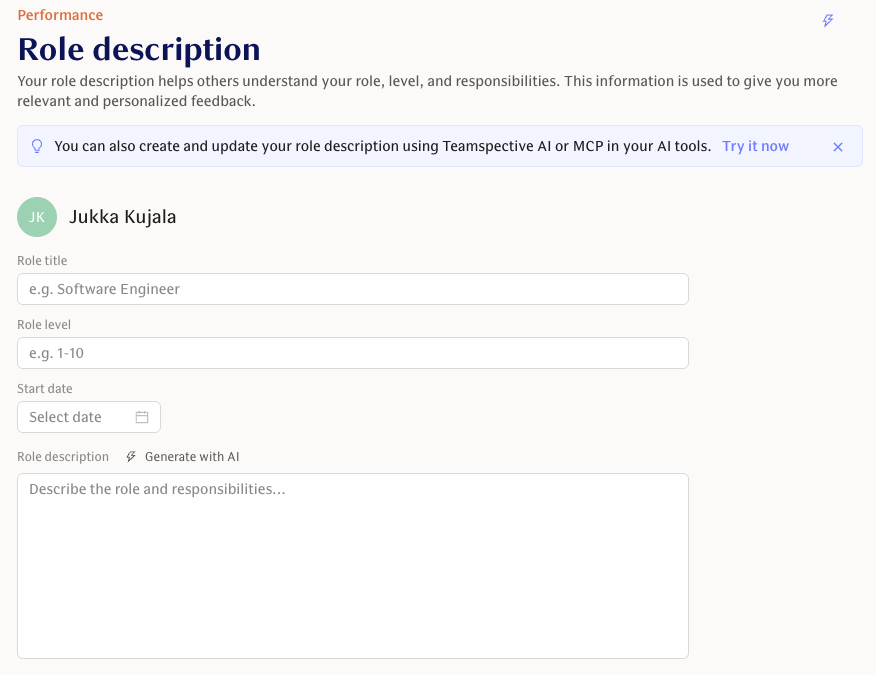Viewport: 876px width, 675px height.
Task: Generate a role description with AI
Action: click(x=192, y=456)
